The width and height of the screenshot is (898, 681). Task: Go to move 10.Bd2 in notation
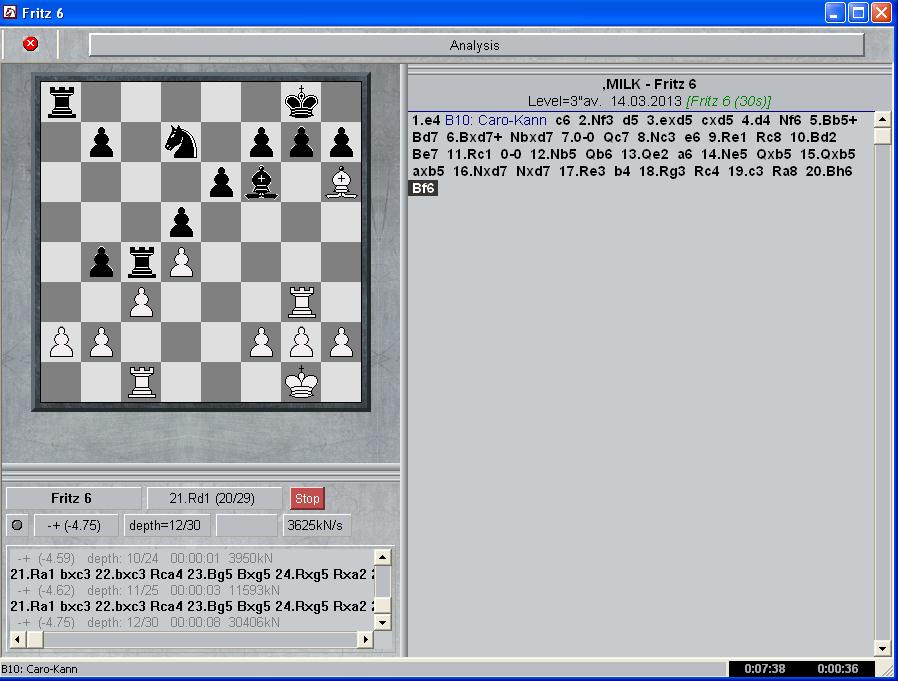813,137
